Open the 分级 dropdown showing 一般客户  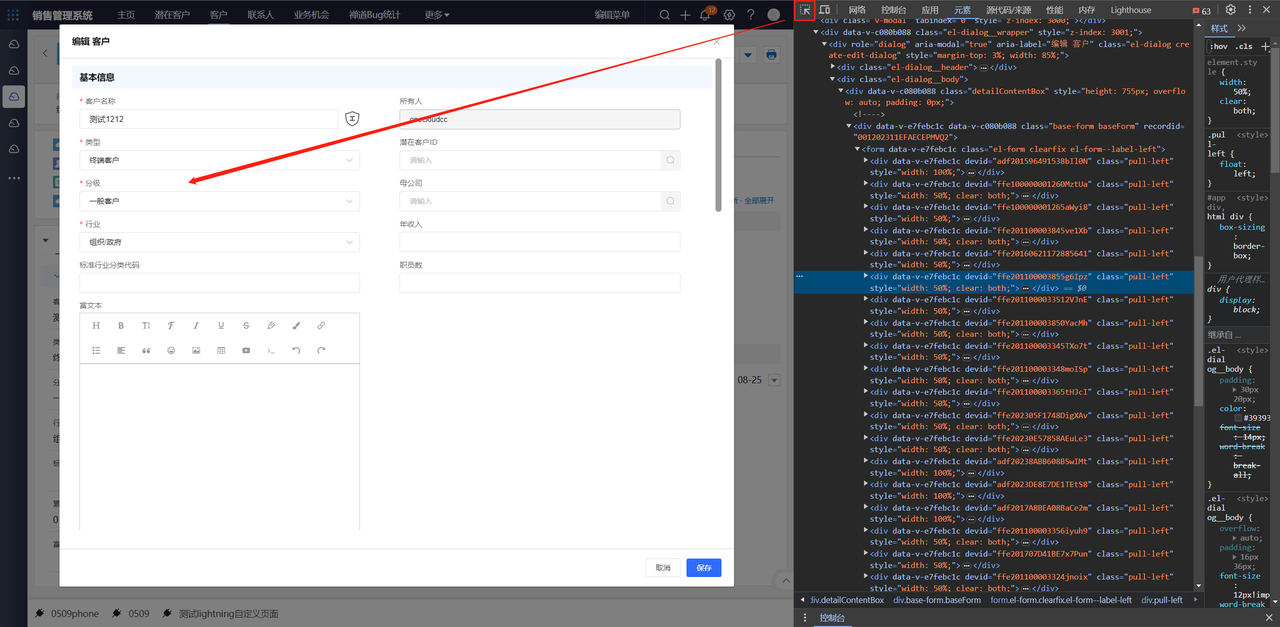pyautogui.click(x=219, y=201)
